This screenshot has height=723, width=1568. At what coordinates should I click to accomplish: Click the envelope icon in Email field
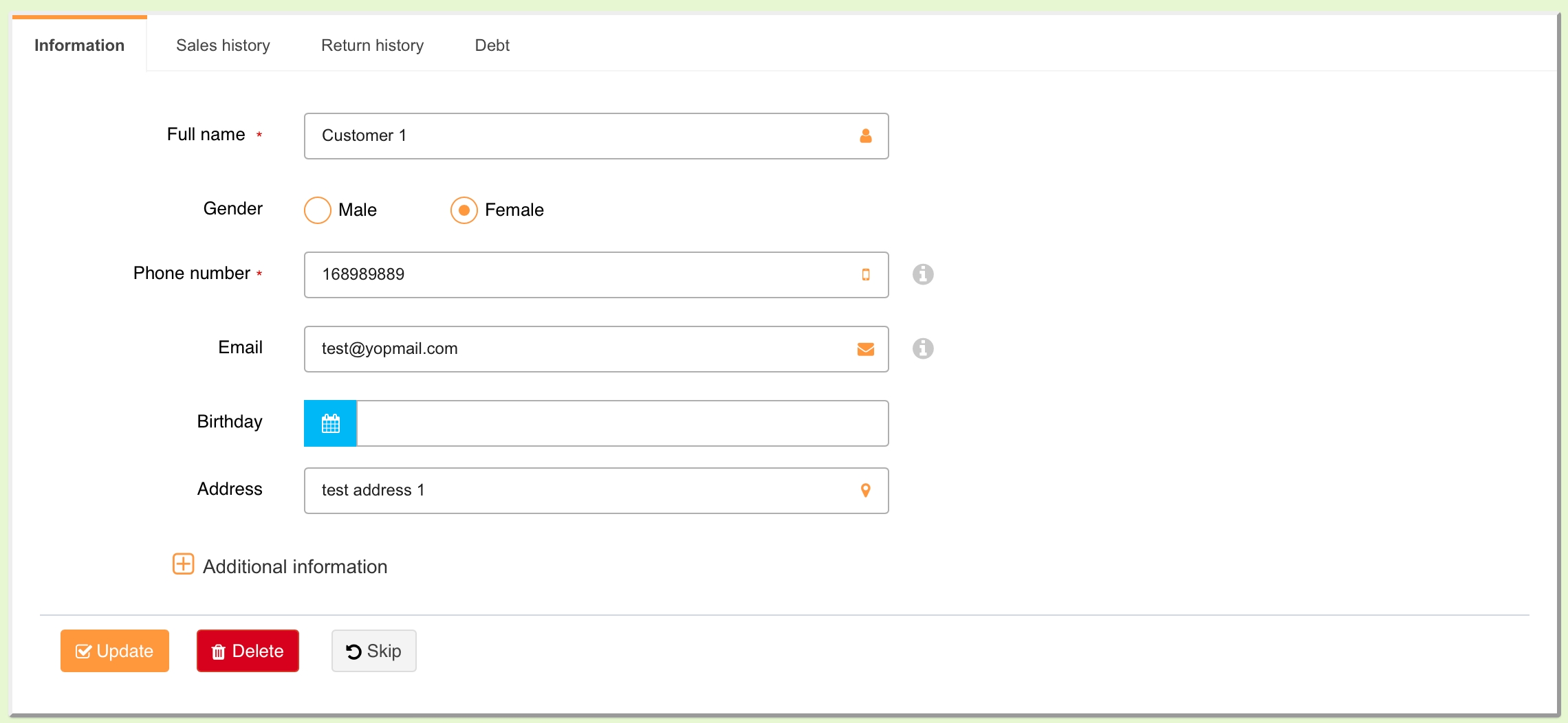click(865, 349)
